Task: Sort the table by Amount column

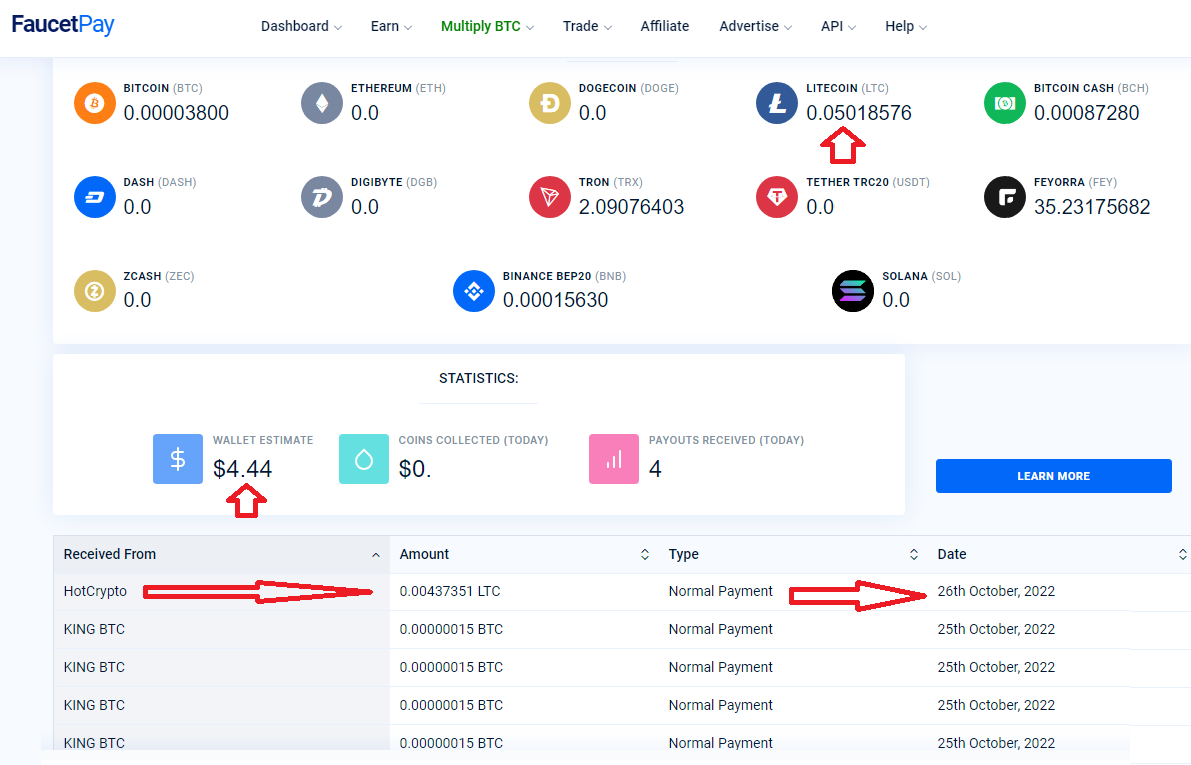Action: [524, 555]
